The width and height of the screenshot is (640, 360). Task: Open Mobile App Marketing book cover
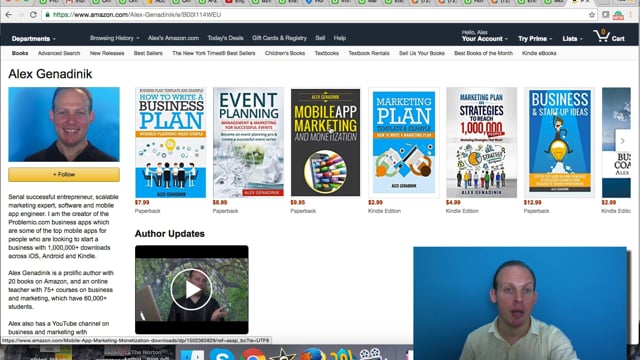(325, 142)
